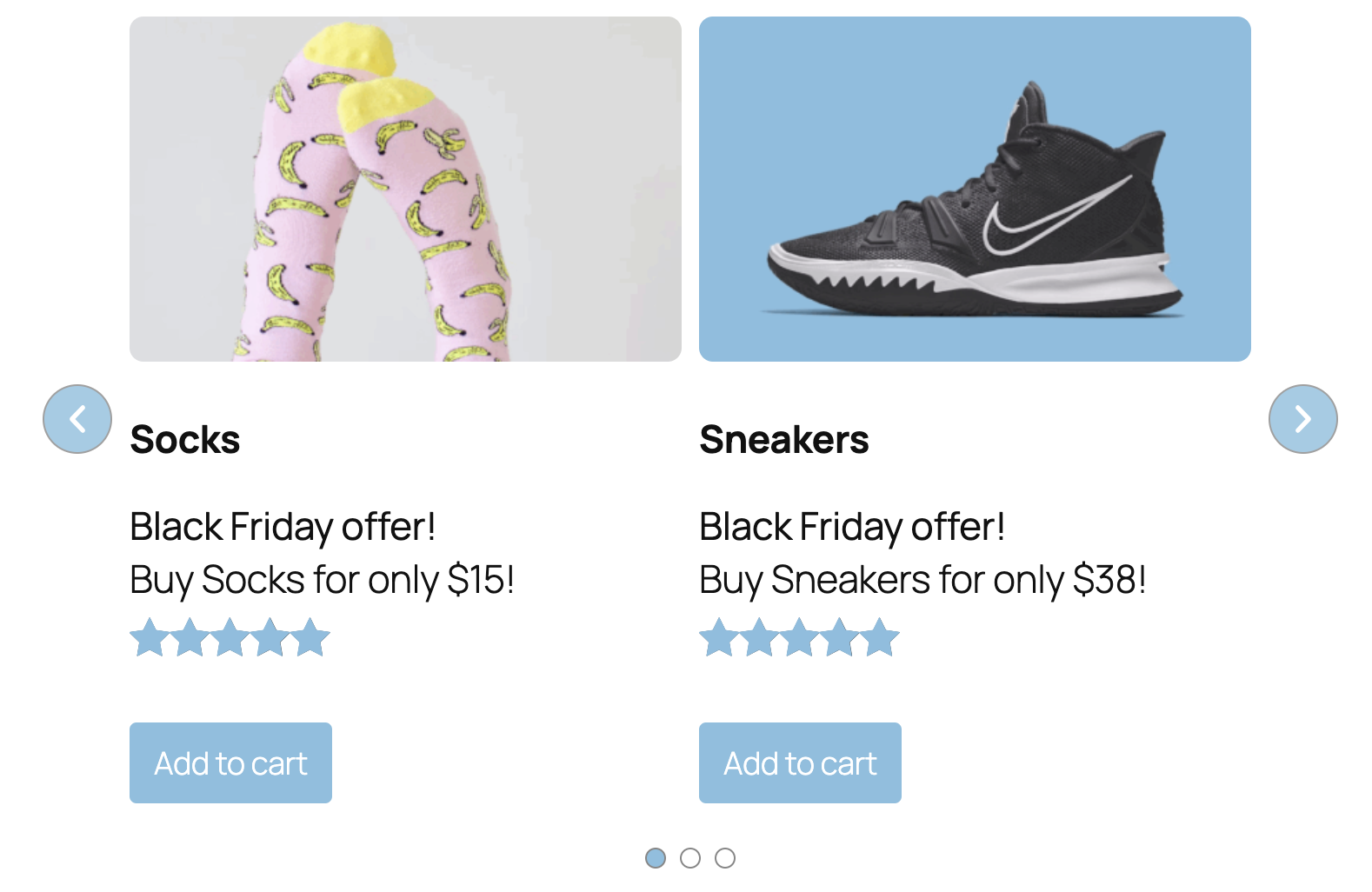Click the fourth star of Sneakers rating

click(x=840, y=637)
